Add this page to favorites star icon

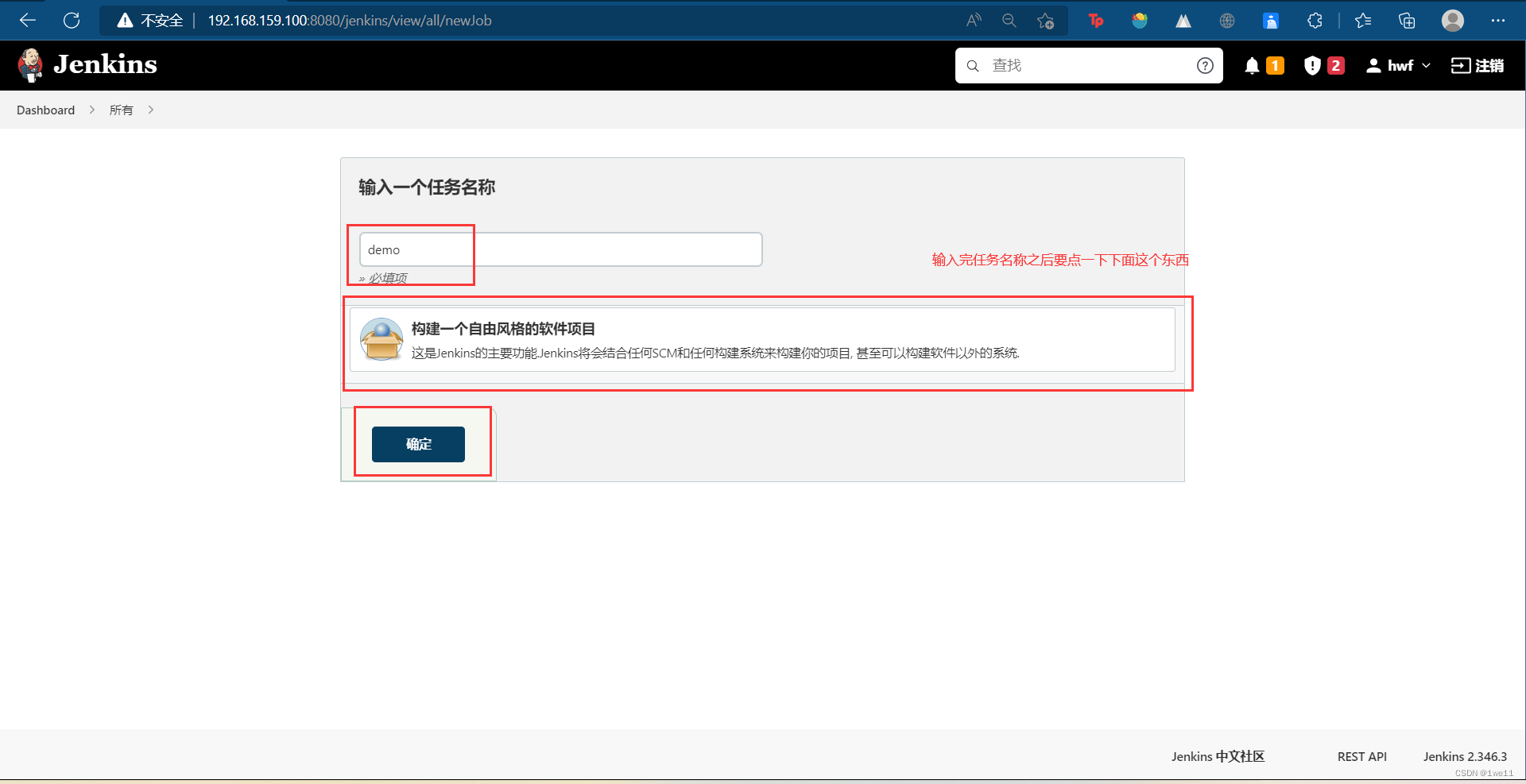1046,21
